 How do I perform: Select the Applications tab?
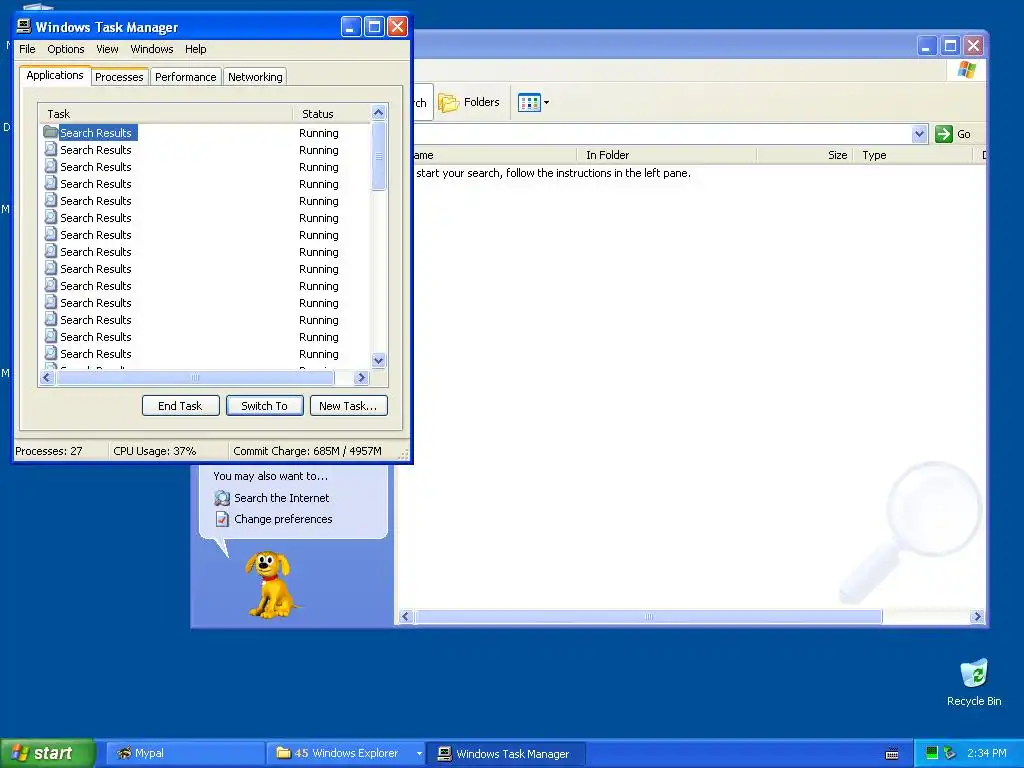pos(55,75)
